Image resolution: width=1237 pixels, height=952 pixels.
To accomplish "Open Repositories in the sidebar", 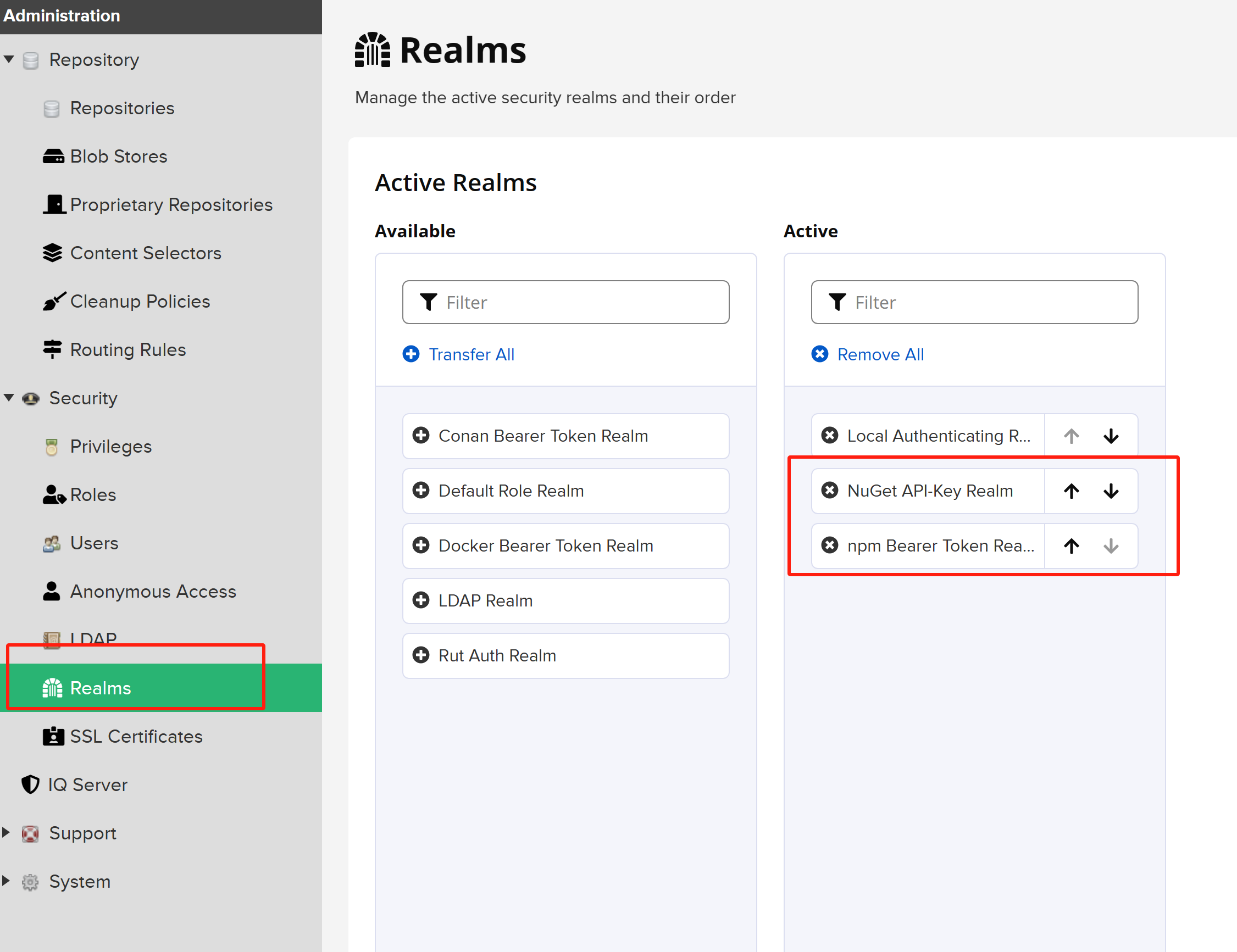I will coord(122,108).
